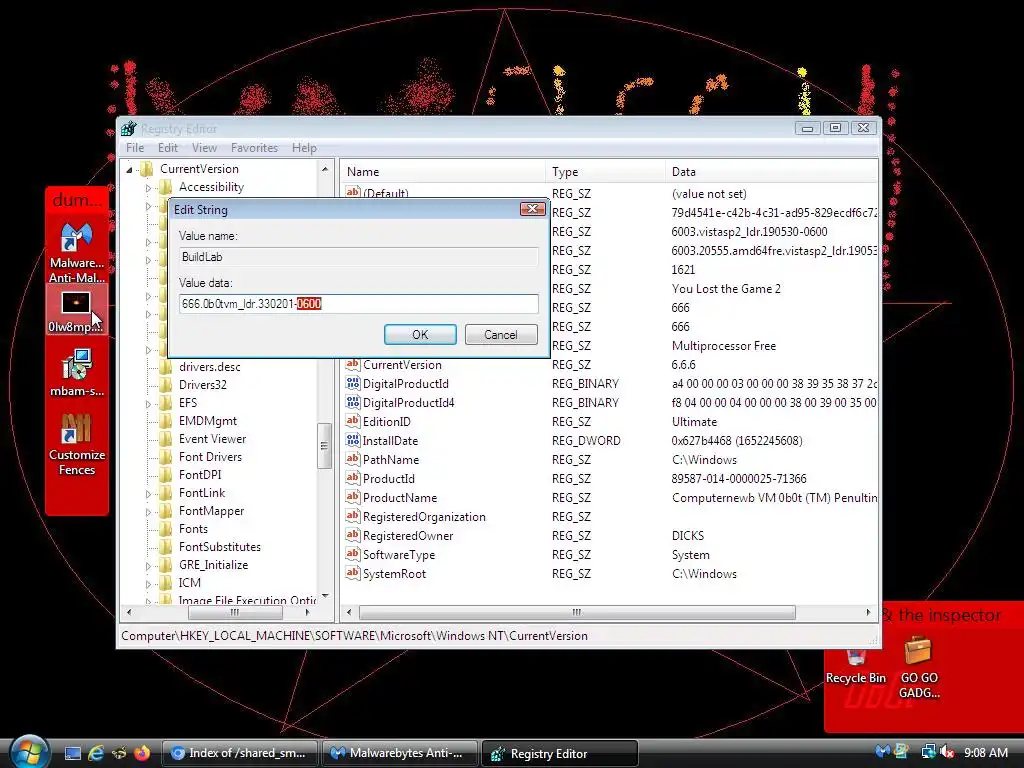Open the Favorites menu
The height and width of the screenshot is (768, 1024).
pyautogui.click(x=254, y=148)
